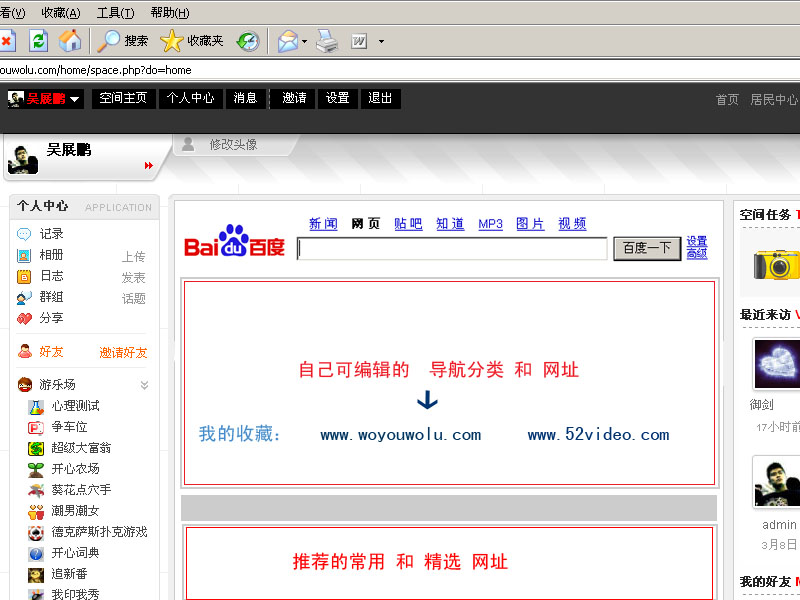Viewport: 800px width, 600px height.
Task: Open the 帮助(H) menu
Action: coord(170,13)
